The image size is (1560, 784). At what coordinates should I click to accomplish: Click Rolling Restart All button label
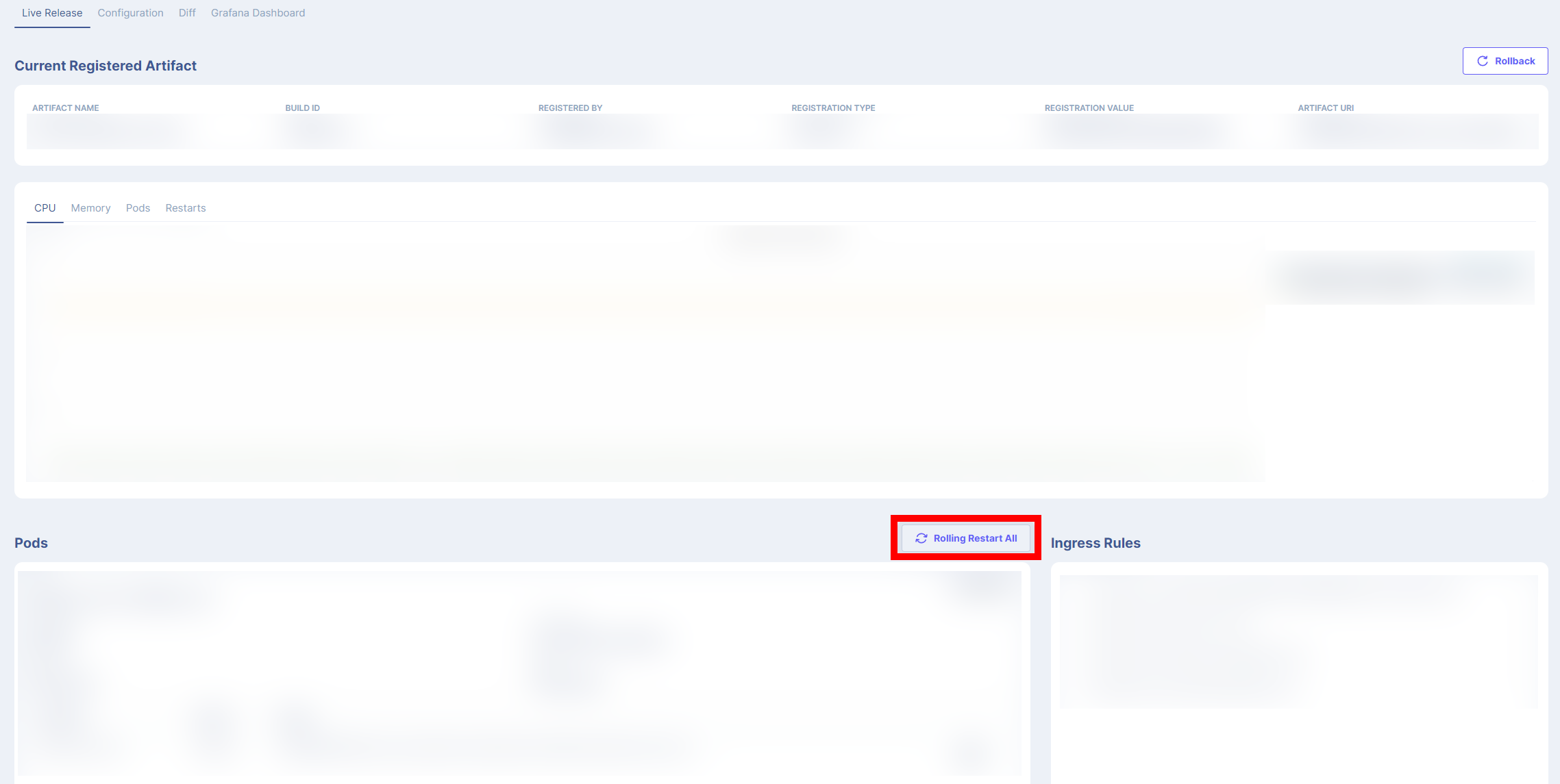975,538
